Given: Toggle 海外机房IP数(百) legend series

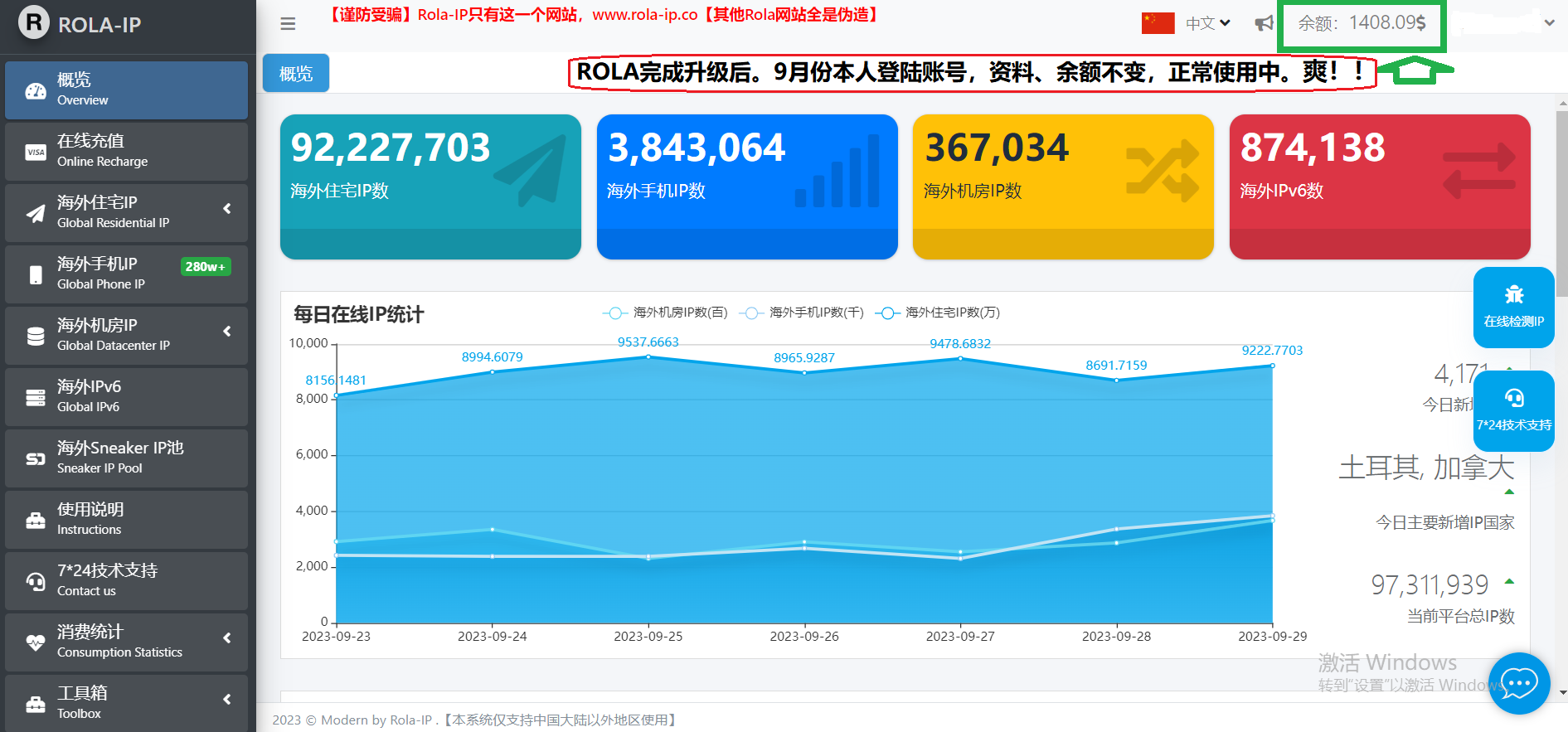Looking at the screenshot, I should [665, 313].
